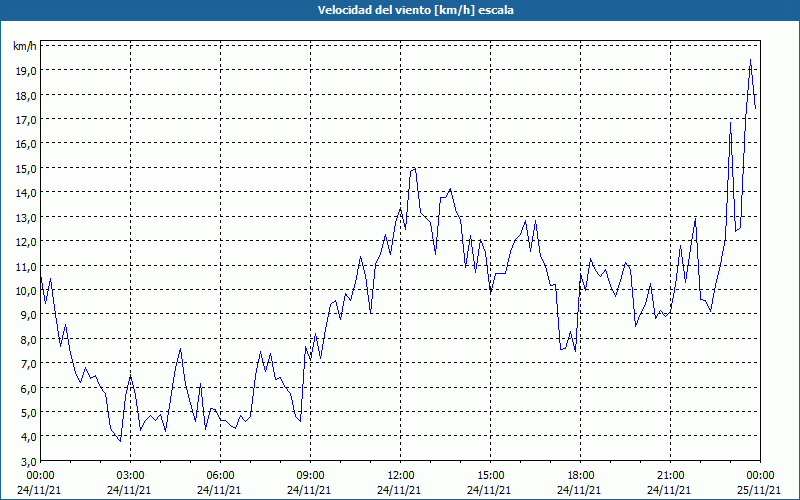Click the 25/11/21 date label

coord(760,490)
